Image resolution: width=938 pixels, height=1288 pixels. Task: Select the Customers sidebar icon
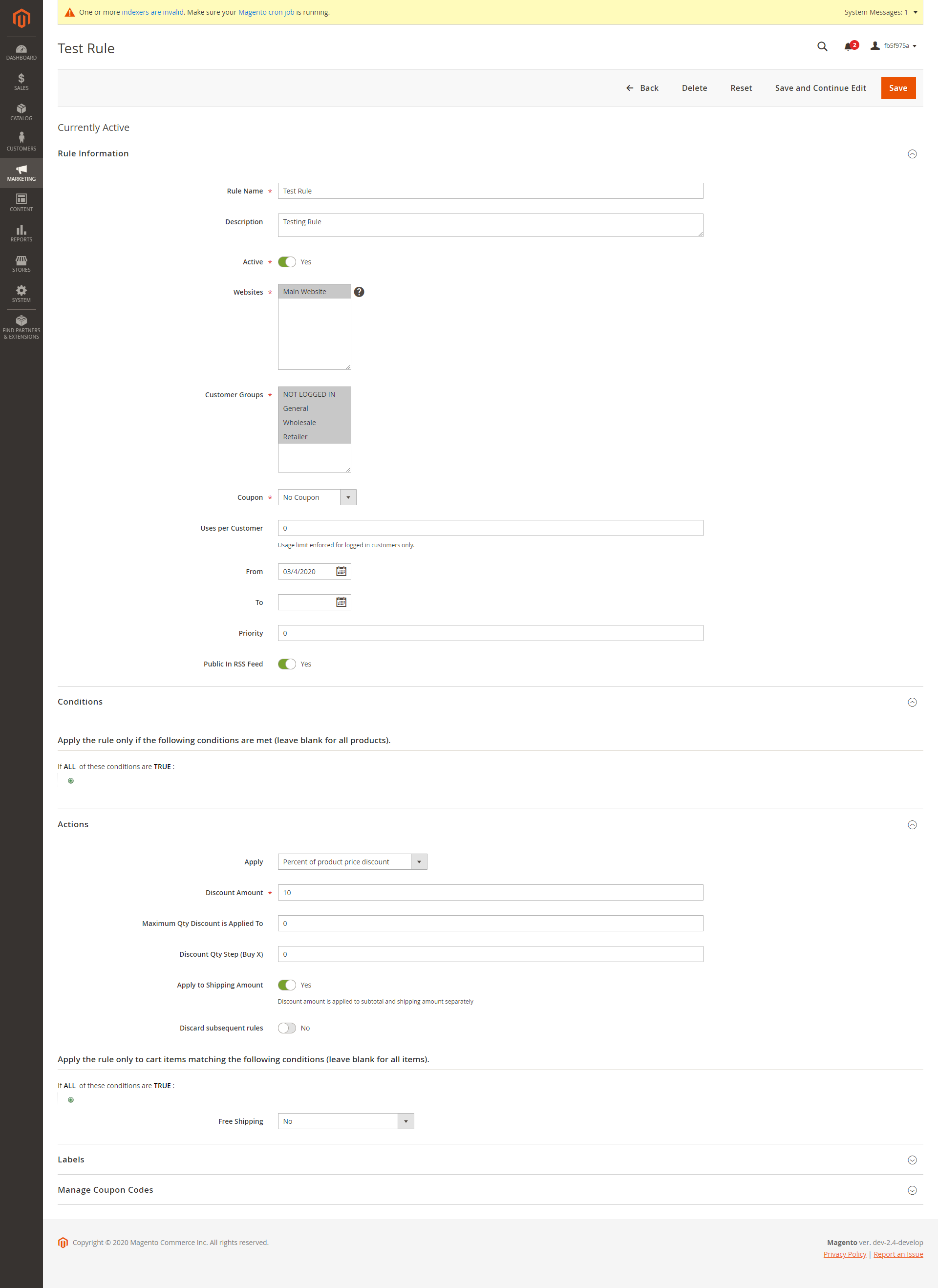pyautogui.click(x=21, y=143)
